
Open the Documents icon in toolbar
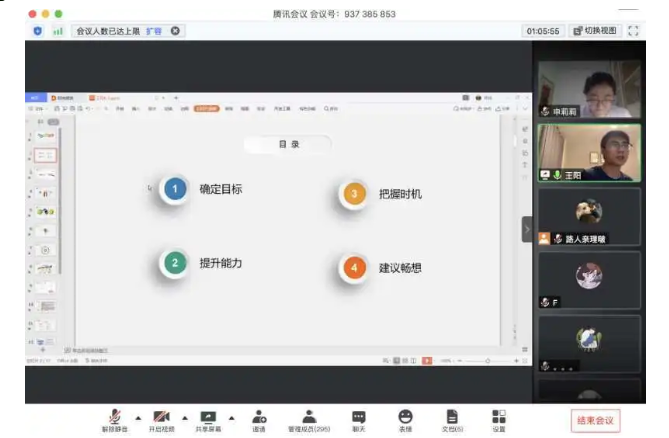452,415
